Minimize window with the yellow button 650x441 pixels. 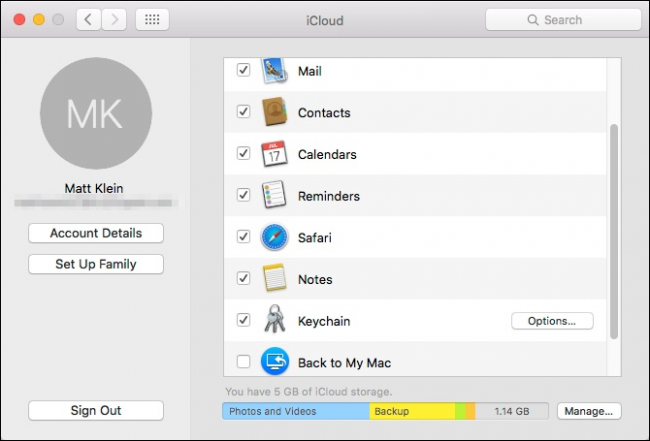[x=39, y=19]
